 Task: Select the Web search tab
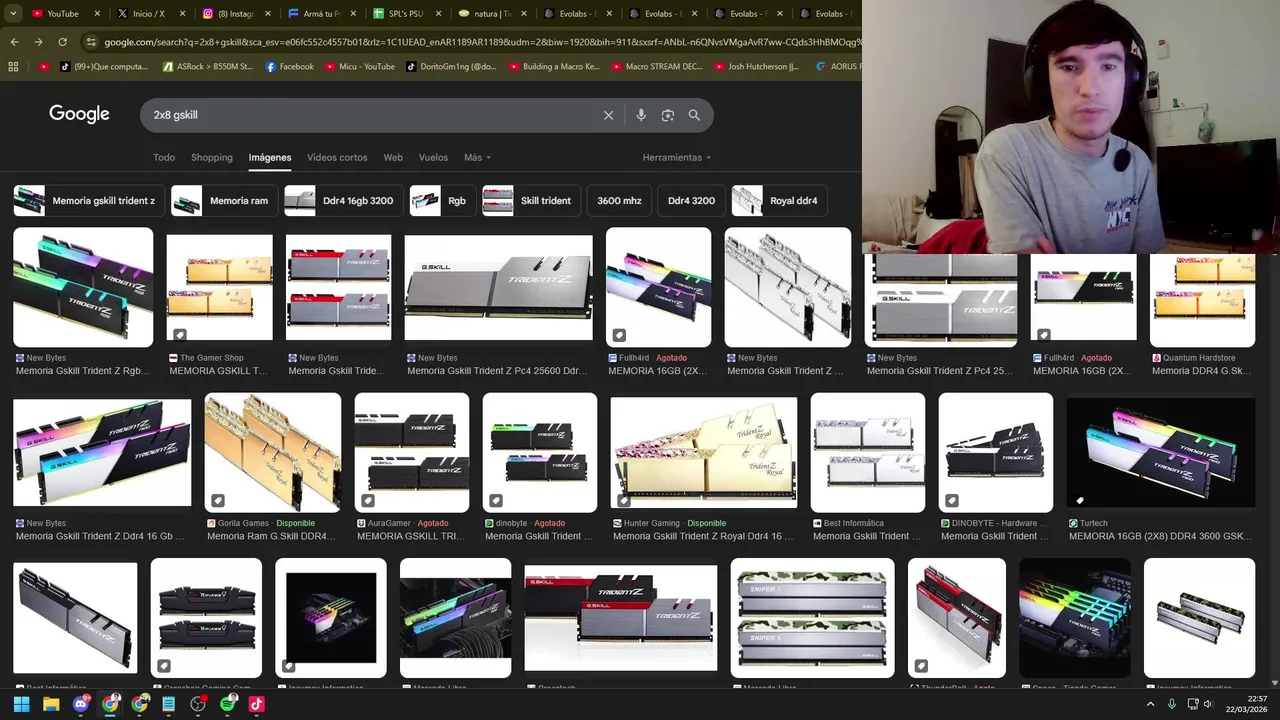(x=393, y=157)
